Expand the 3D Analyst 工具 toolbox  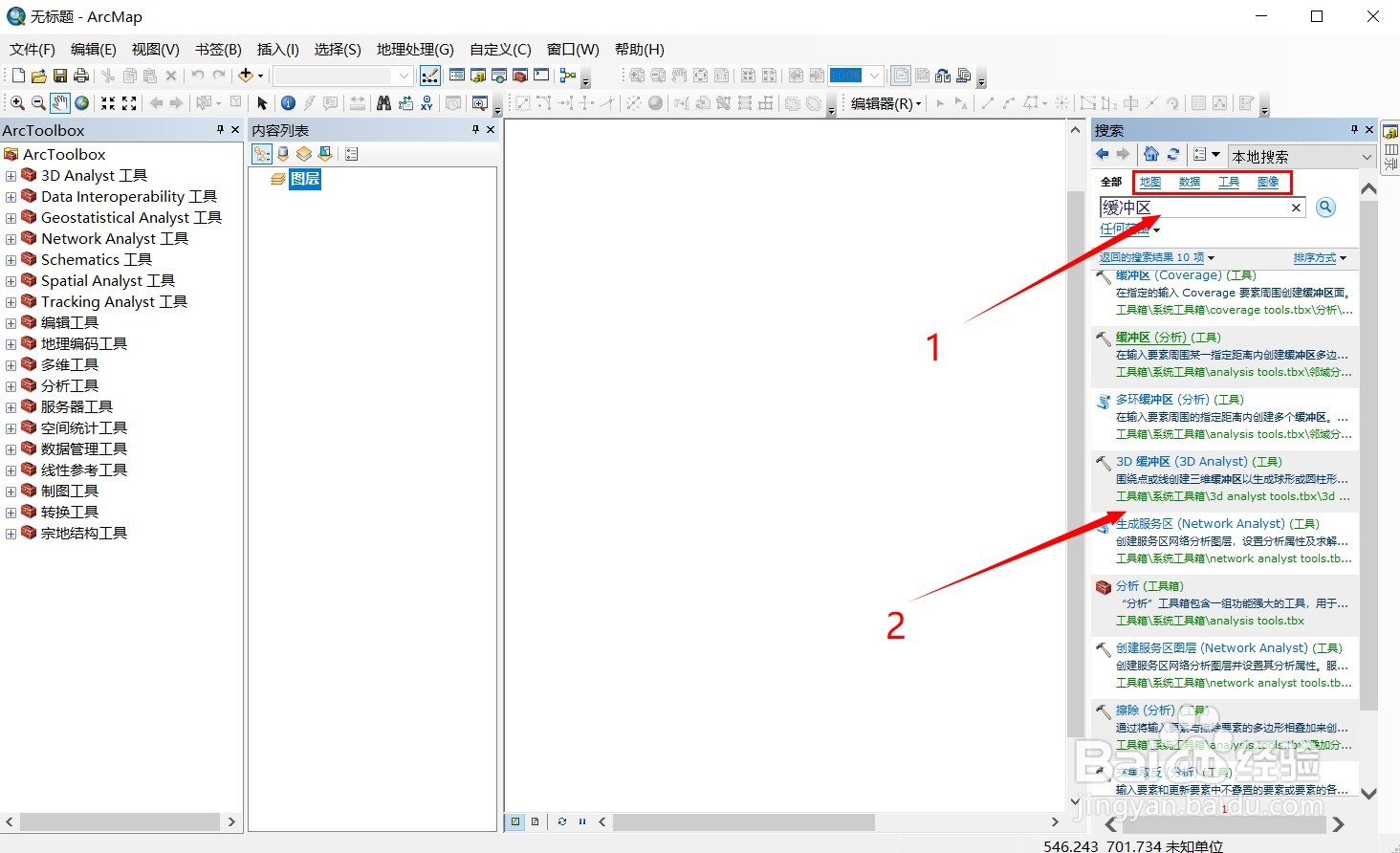[x=11, y=176]
